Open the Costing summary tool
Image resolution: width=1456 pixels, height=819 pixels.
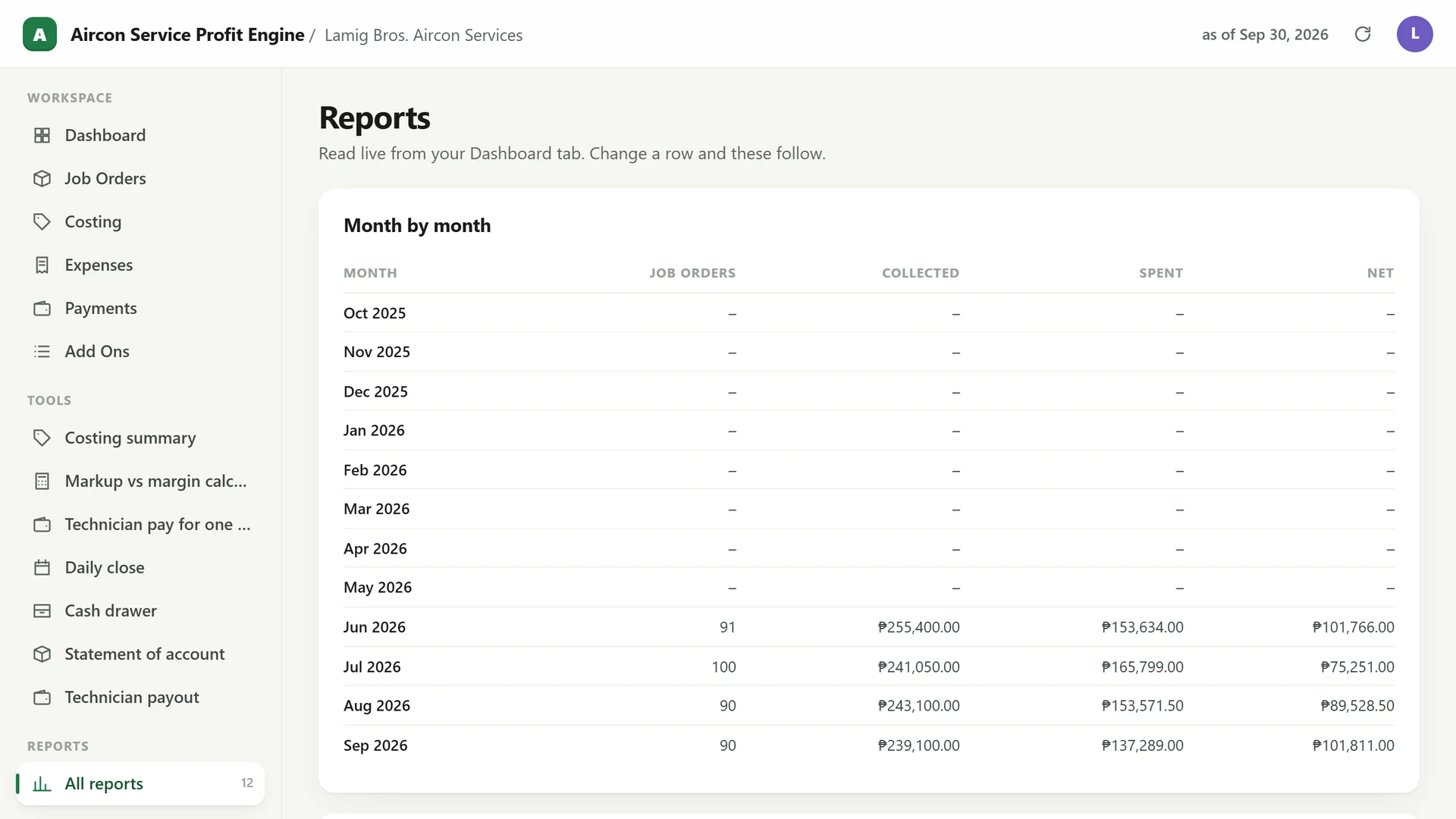pyautogui.click(x=140, y=438)
